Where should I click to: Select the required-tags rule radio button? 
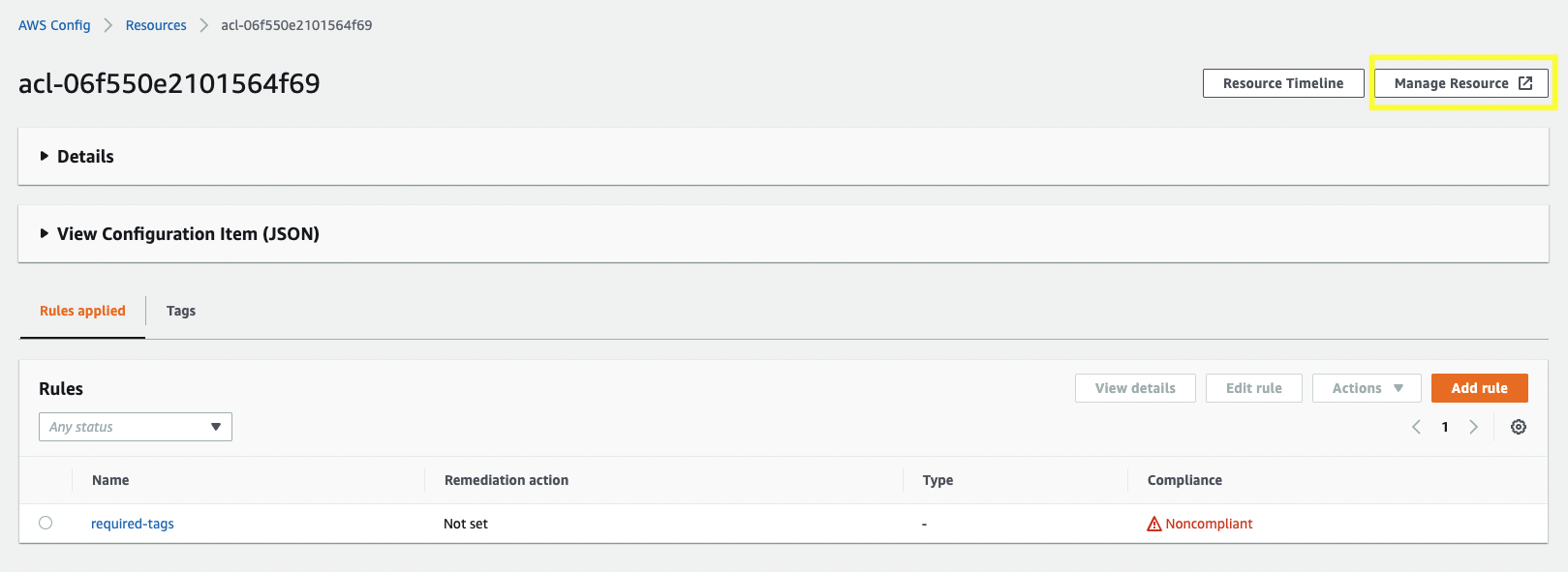[46, 523]
